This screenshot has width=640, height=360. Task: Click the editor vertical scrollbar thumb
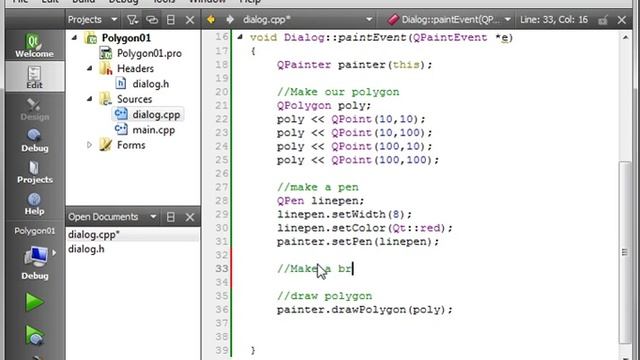(x=625, y=252)
